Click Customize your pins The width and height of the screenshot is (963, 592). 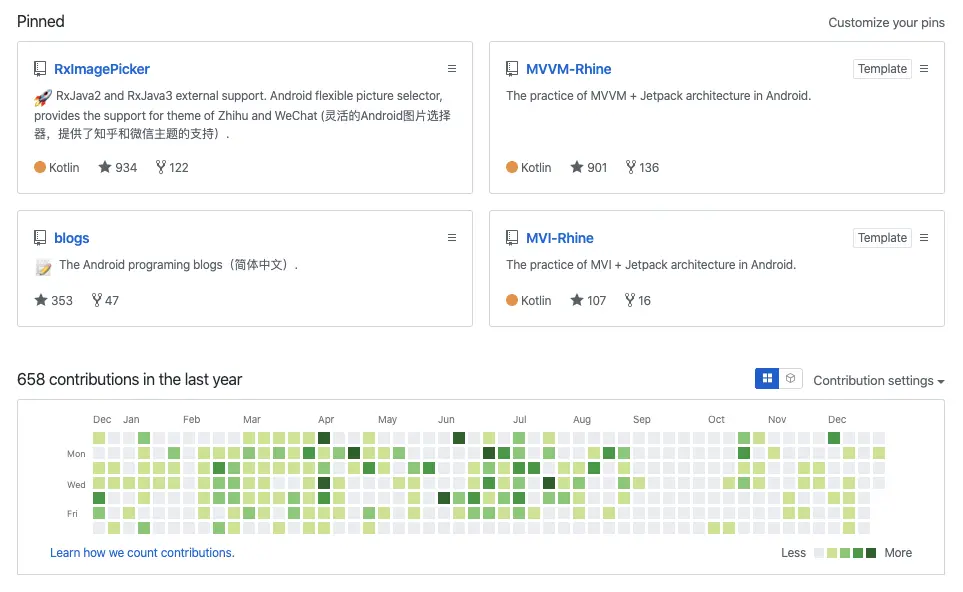coord(886,23)
